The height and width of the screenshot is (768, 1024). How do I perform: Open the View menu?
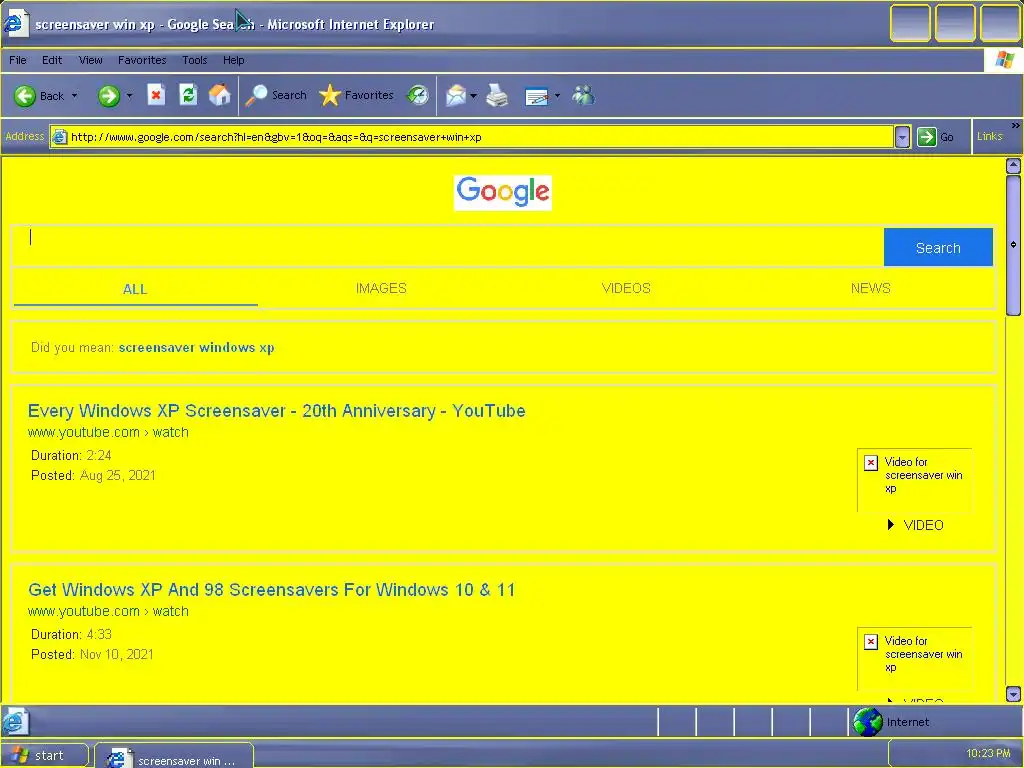[x=90, y=60]
